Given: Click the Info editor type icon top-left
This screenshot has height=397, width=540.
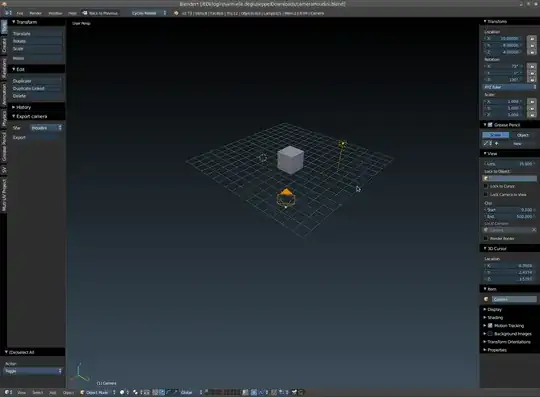Looking at the screenshot, I should [8, 13].
